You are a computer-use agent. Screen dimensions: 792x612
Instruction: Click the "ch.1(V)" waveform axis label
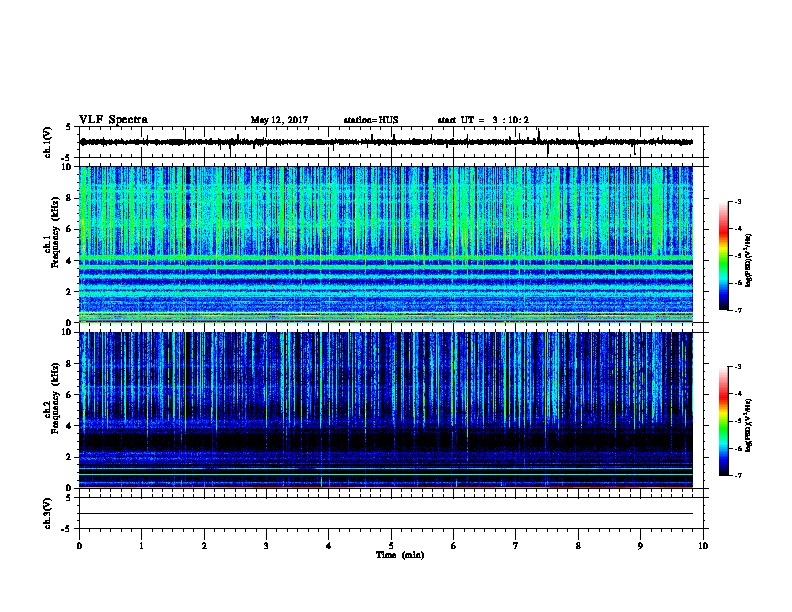[48, 142]
